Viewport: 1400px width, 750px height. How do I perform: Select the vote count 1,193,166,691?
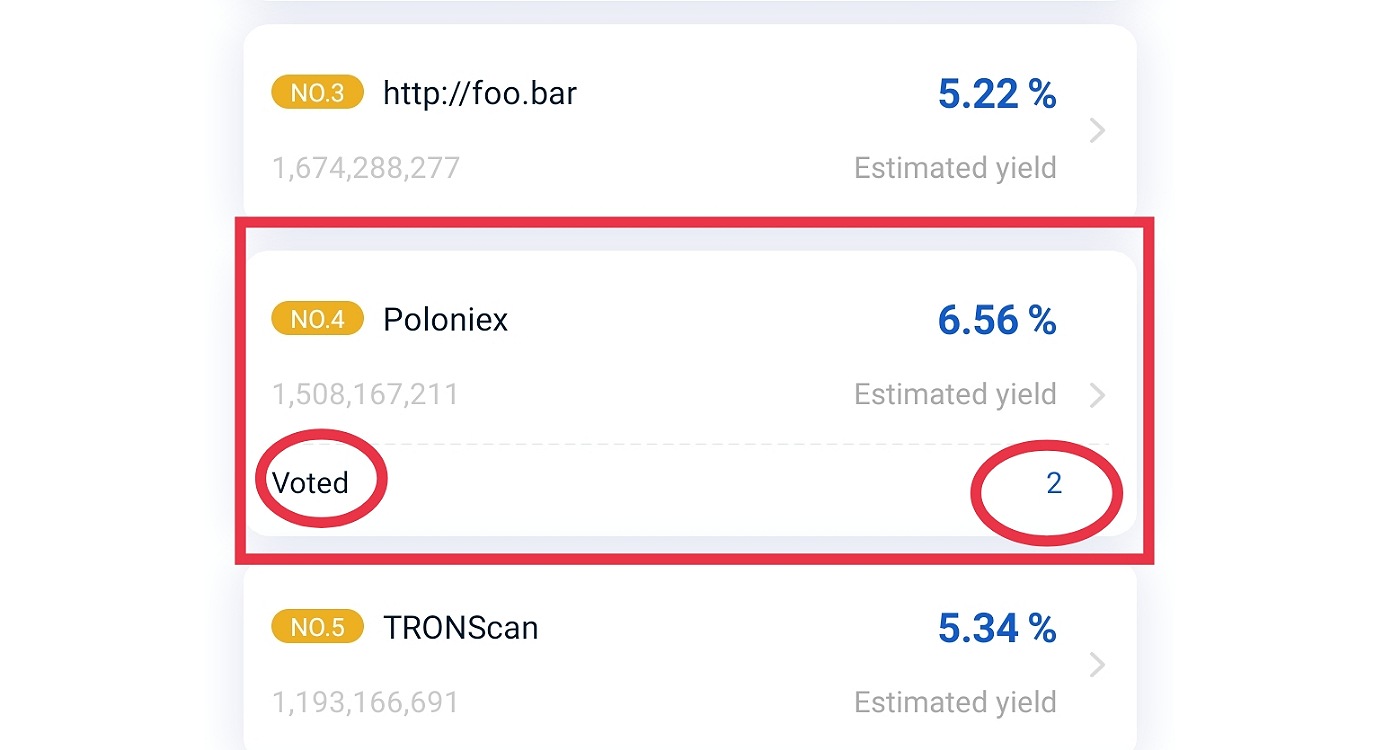[x=366, y=702]
